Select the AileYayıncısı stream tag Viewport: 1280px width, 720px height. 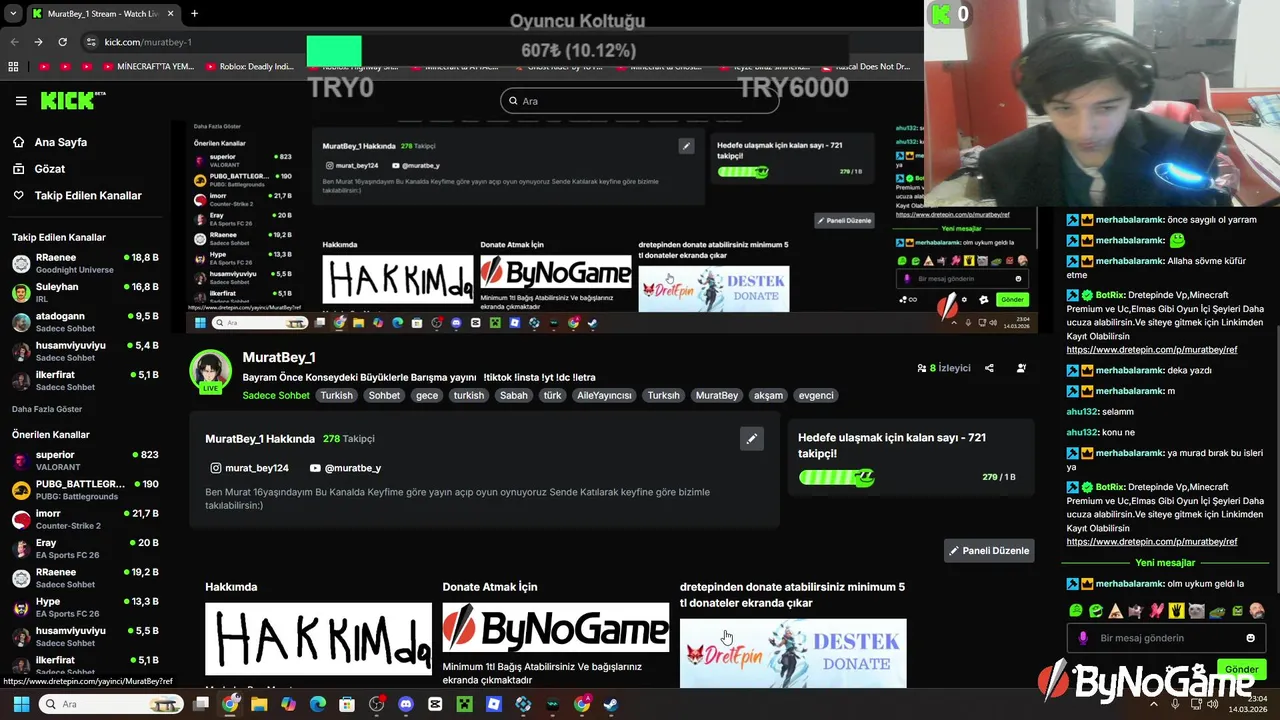[x=604, y=395]
